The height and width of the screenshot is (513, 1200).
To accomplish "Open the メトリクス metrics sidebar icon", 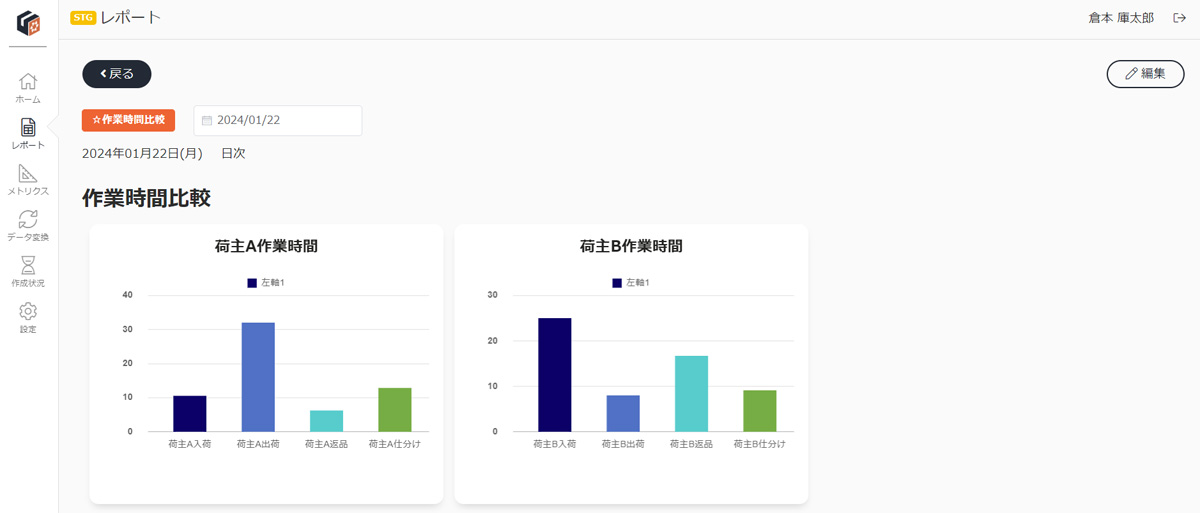I will pos(28,180).
